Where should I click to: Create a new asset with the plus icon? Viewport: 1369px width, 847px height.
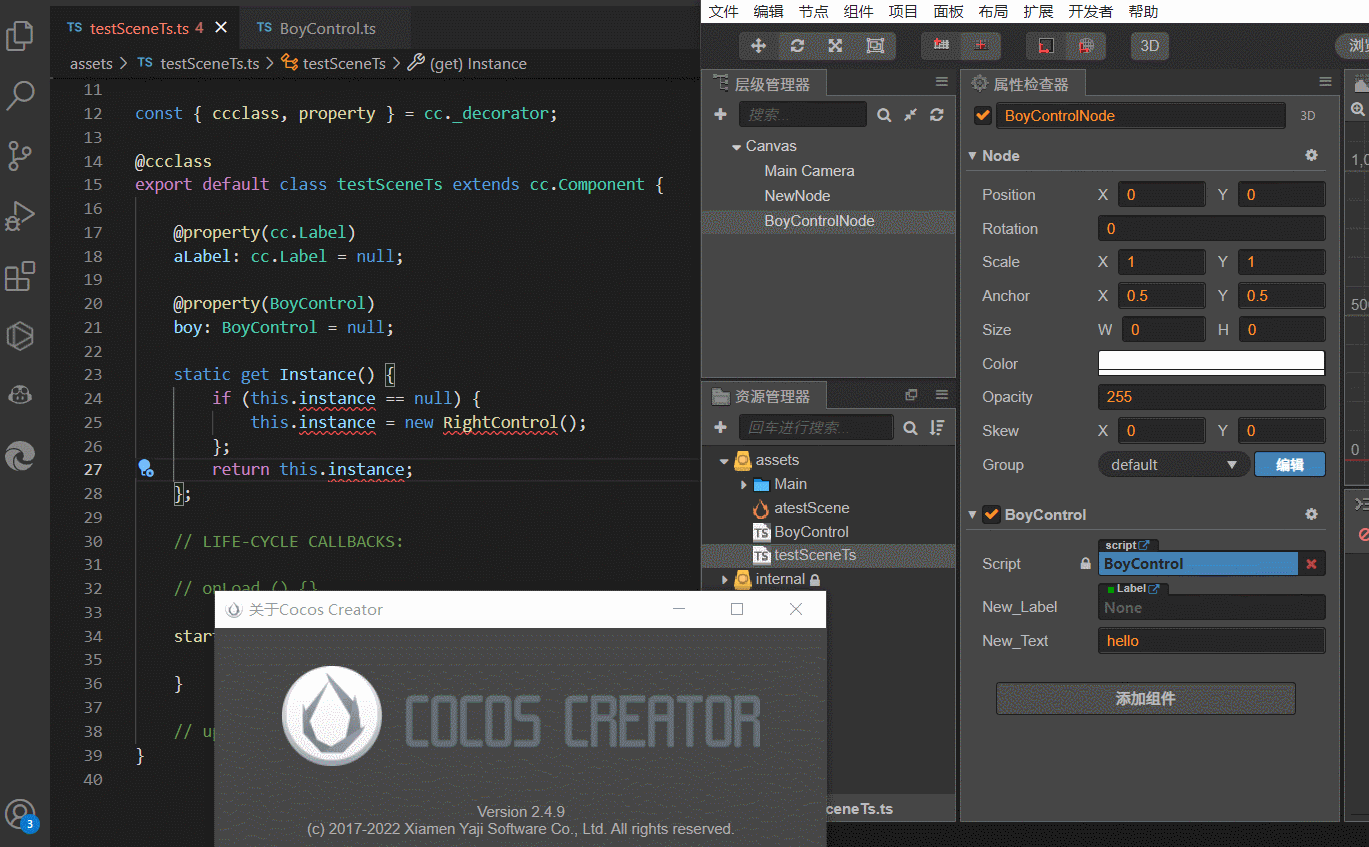720,428
